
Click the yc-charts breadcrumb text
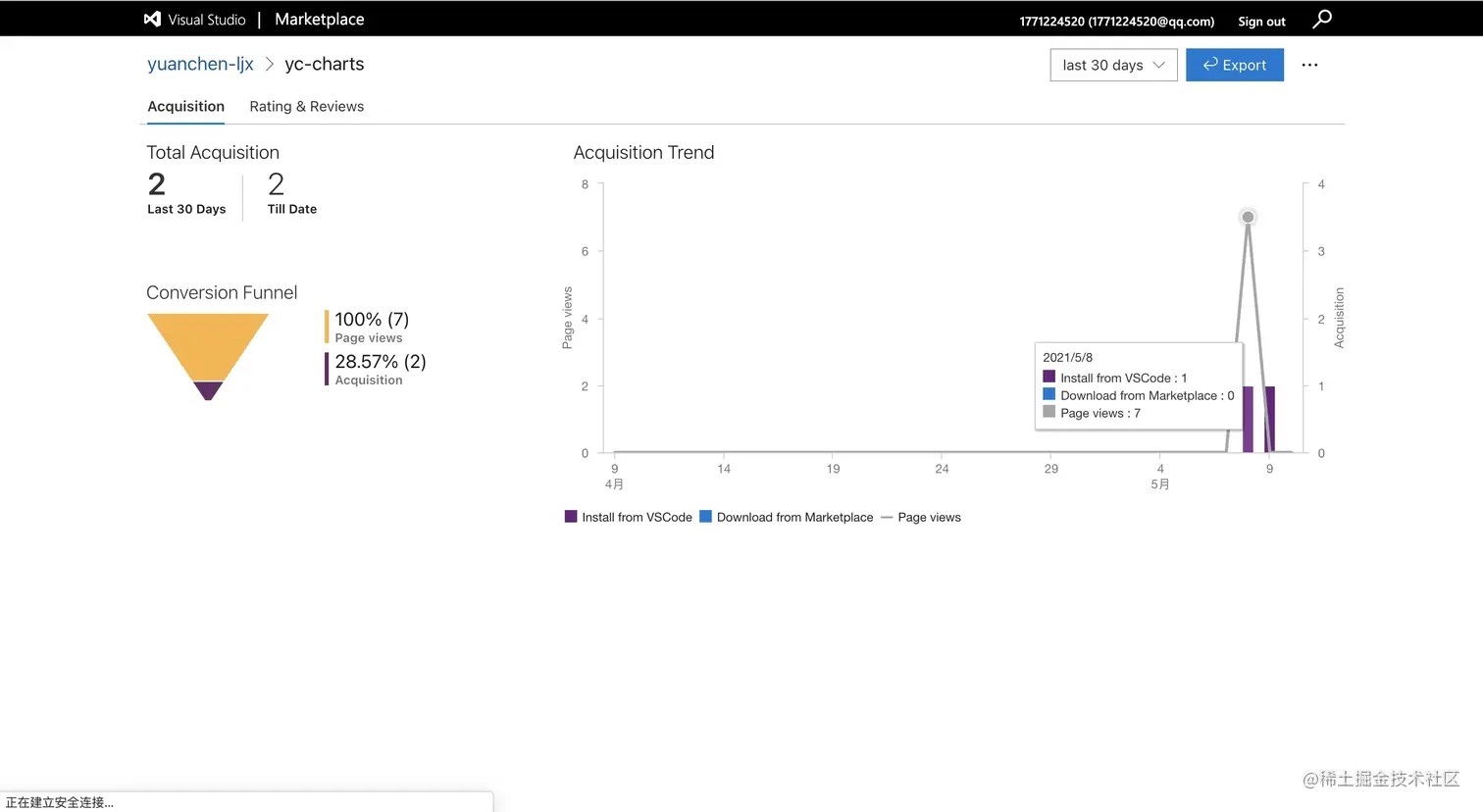click(x=324, y=64)
